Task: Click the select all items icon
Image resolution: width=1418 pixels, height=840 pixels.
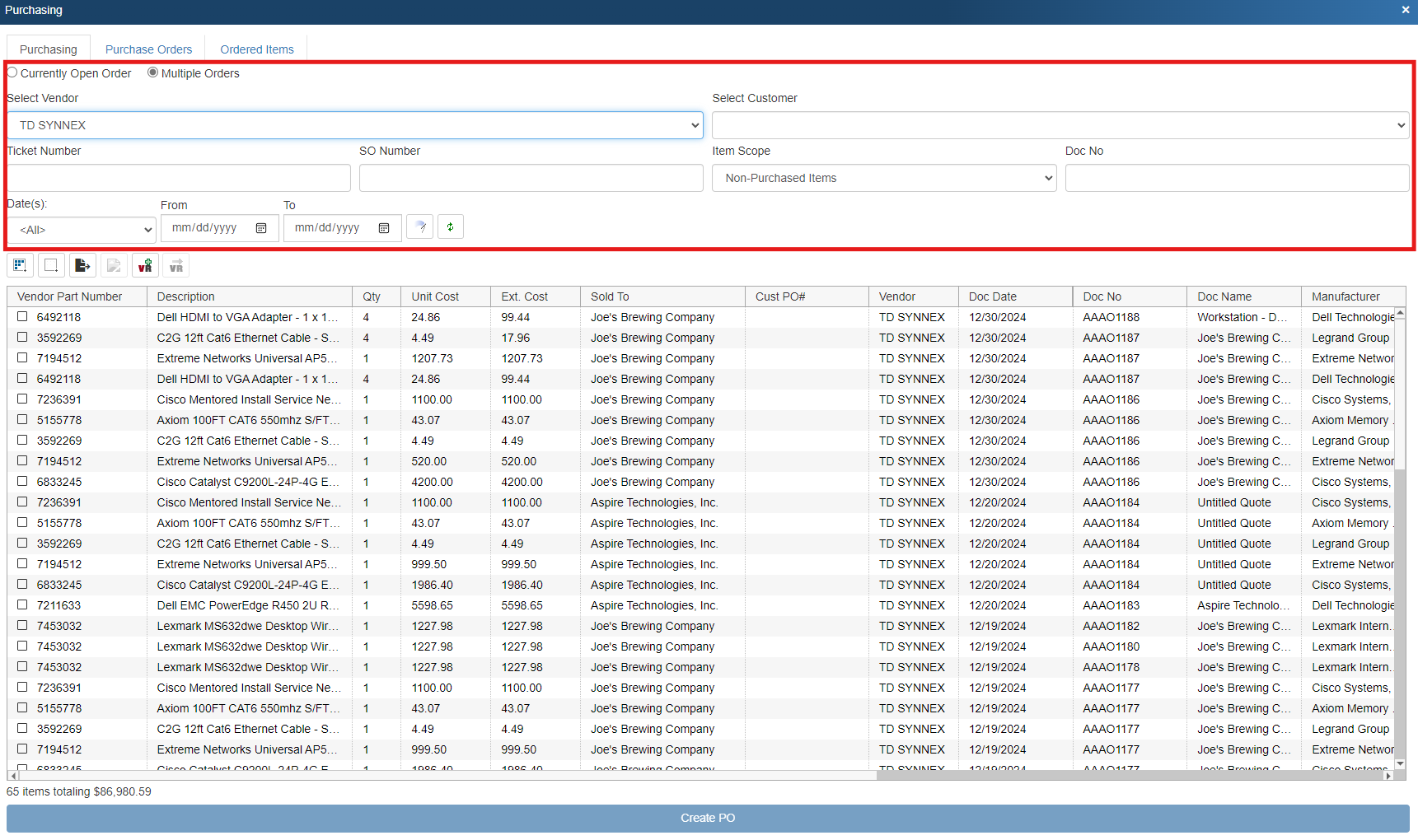Action: [20, 265]
